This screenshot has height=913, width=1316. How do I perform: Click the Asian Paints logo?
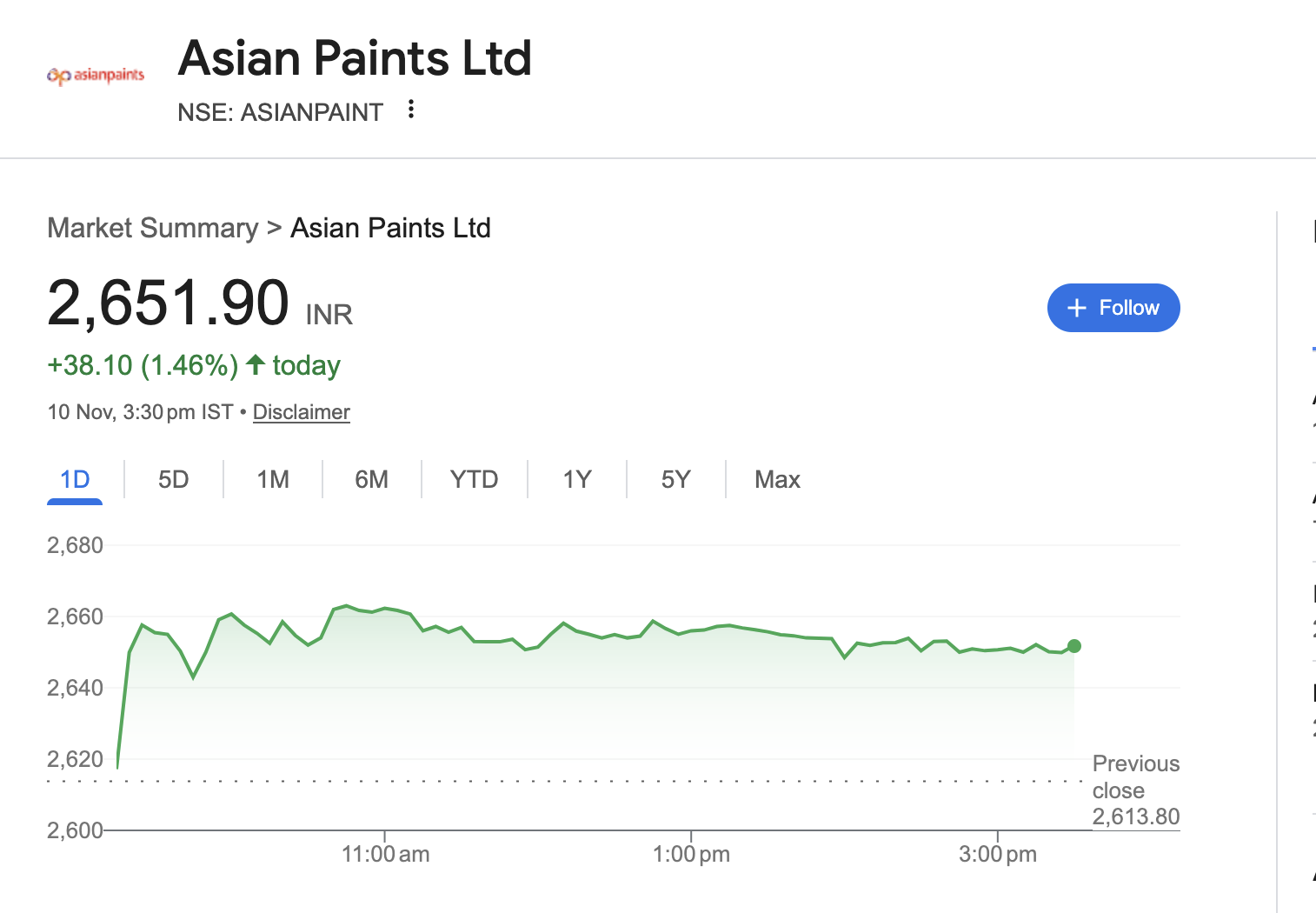(x=96, y=76)
